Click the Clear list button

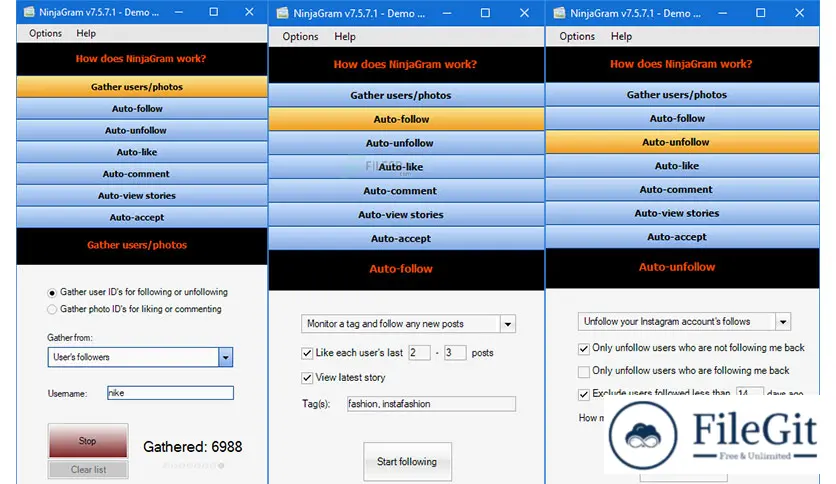tap(88, 469)
